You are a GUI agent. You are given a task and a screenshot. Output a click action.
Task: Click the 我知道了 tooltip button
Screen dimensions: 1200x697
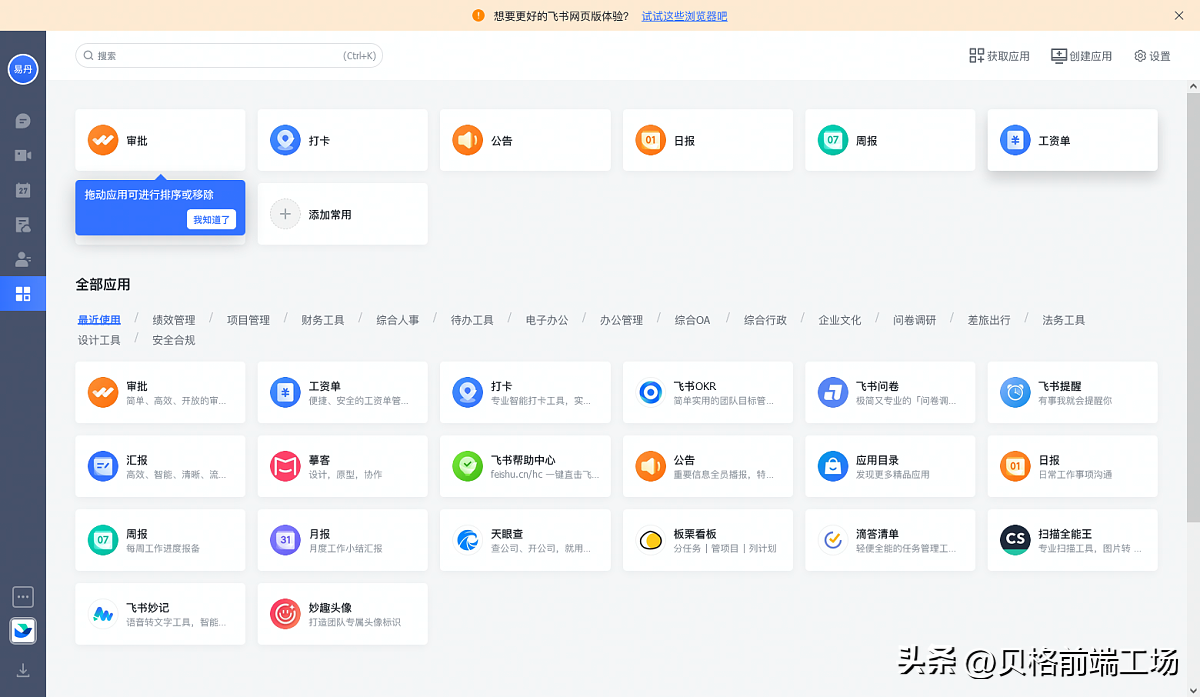pyautogui.click(x=211, y=219)
